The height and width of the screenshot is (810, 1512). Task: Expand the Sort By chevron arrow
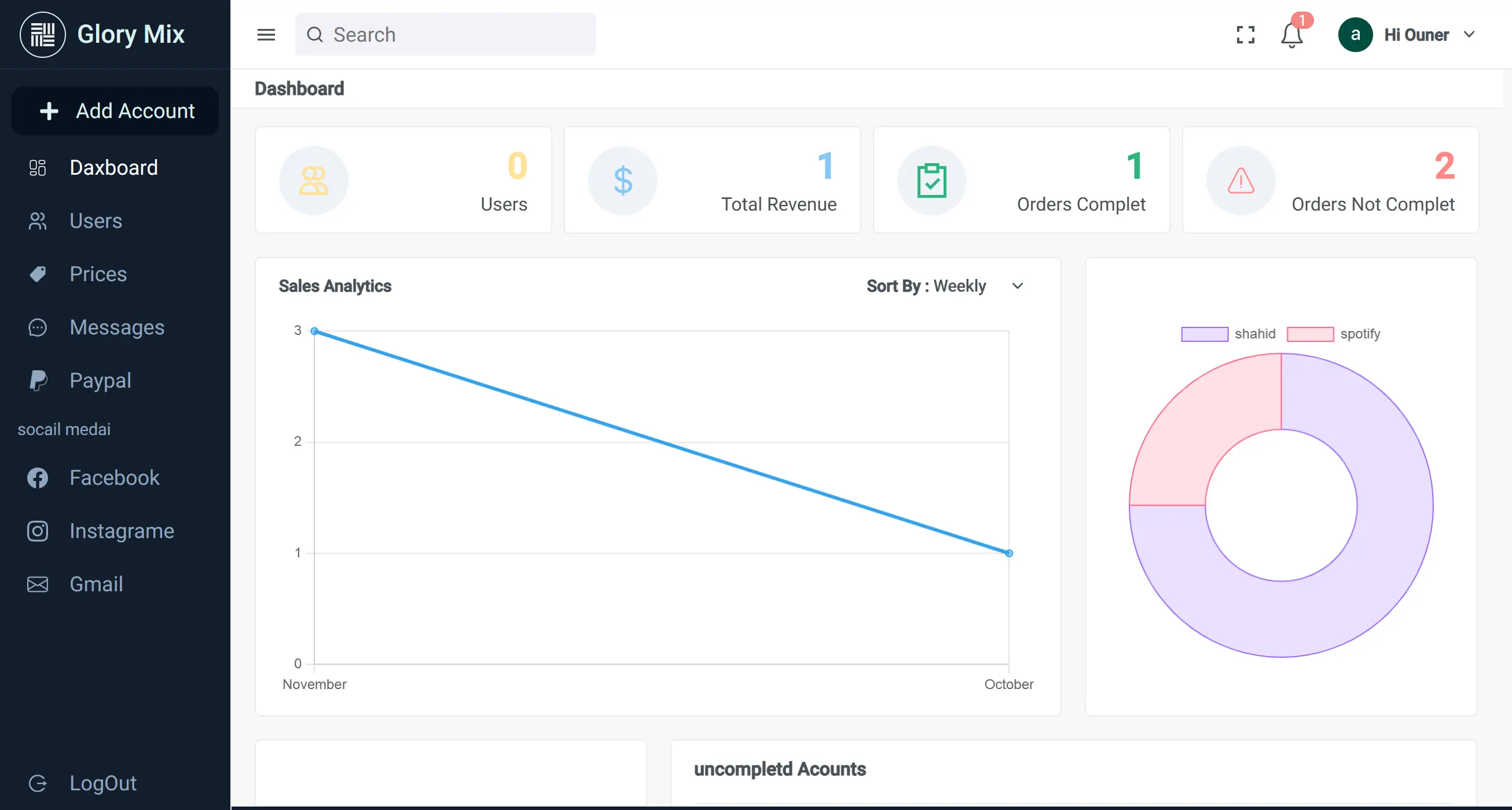(x=1018, y=286)
